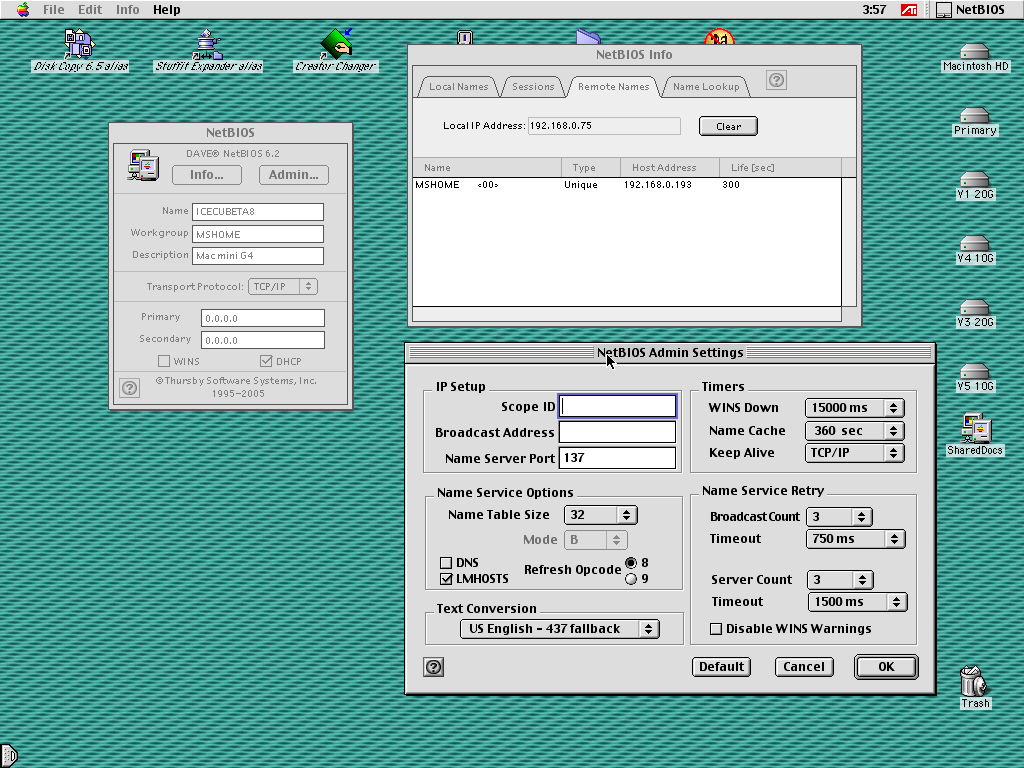Confirm admin settings with OK
Viewport: 1024px width, 768px height.
coord(886,667)
